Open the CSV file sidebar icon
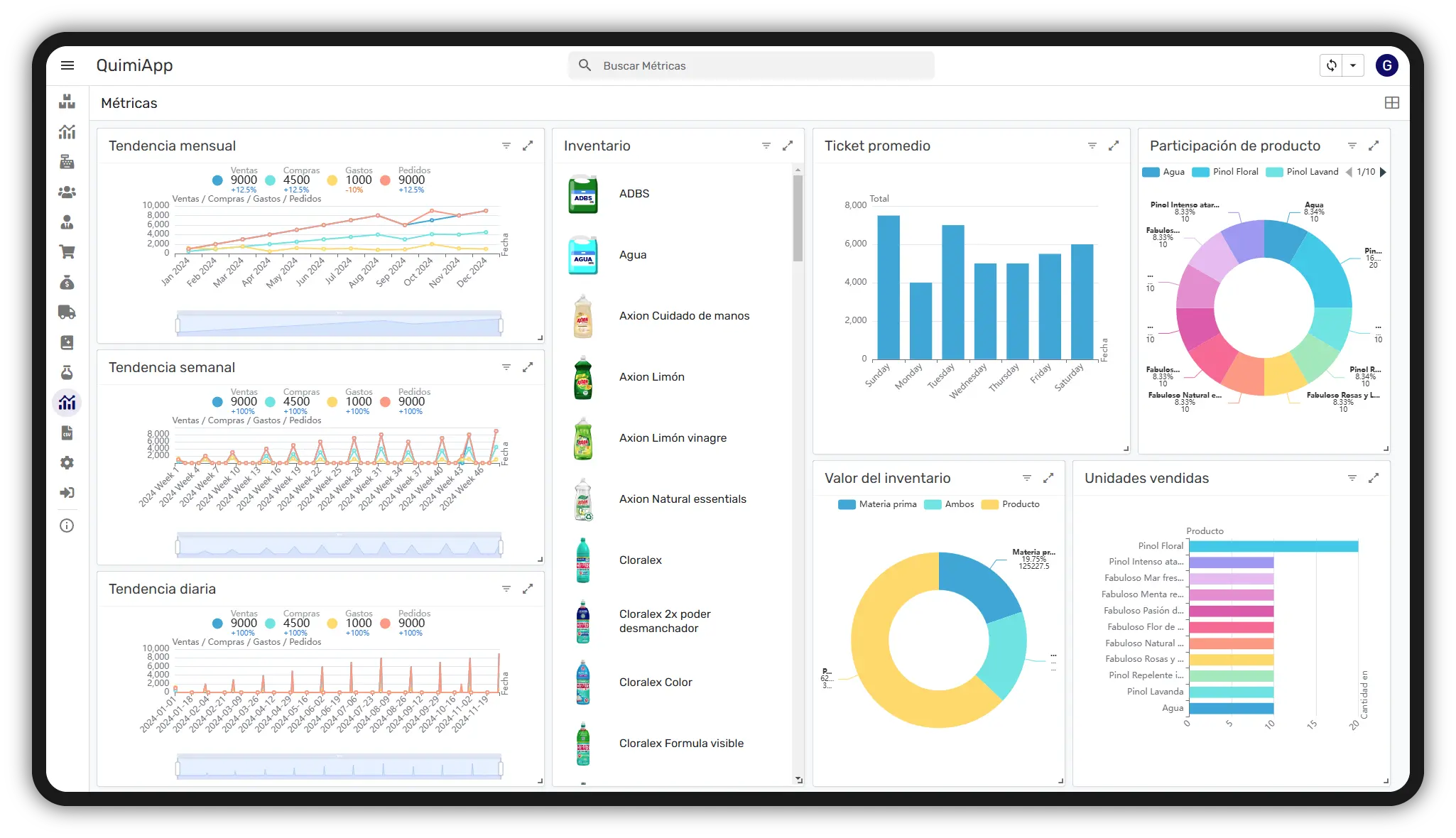The height and width of the screenshot is (838, 1456). click(67, 433)
